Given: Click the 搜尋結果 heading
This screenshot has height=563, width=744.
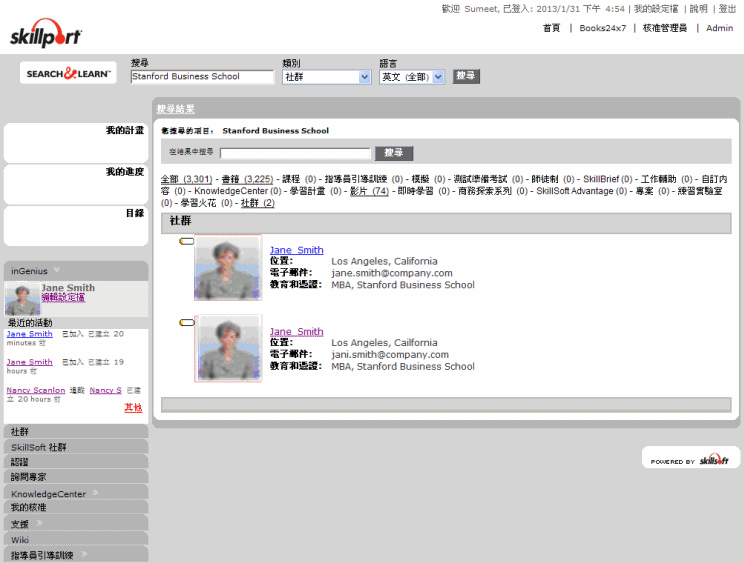Looking at the screenshot, I should click(176, 109).
